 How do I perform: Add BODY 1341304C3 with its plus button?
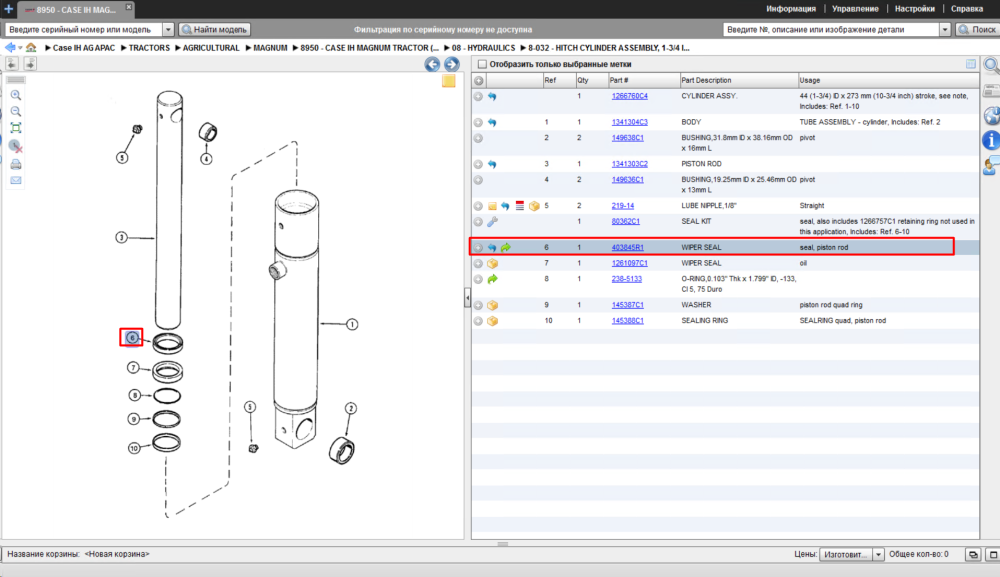point(478,122)
